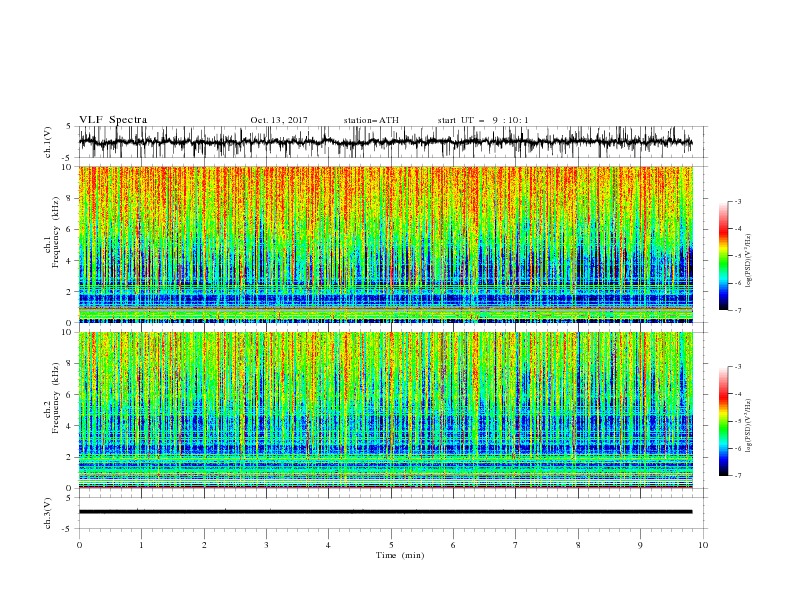Click the "station=ATH" header text

(x=371, y=120)
